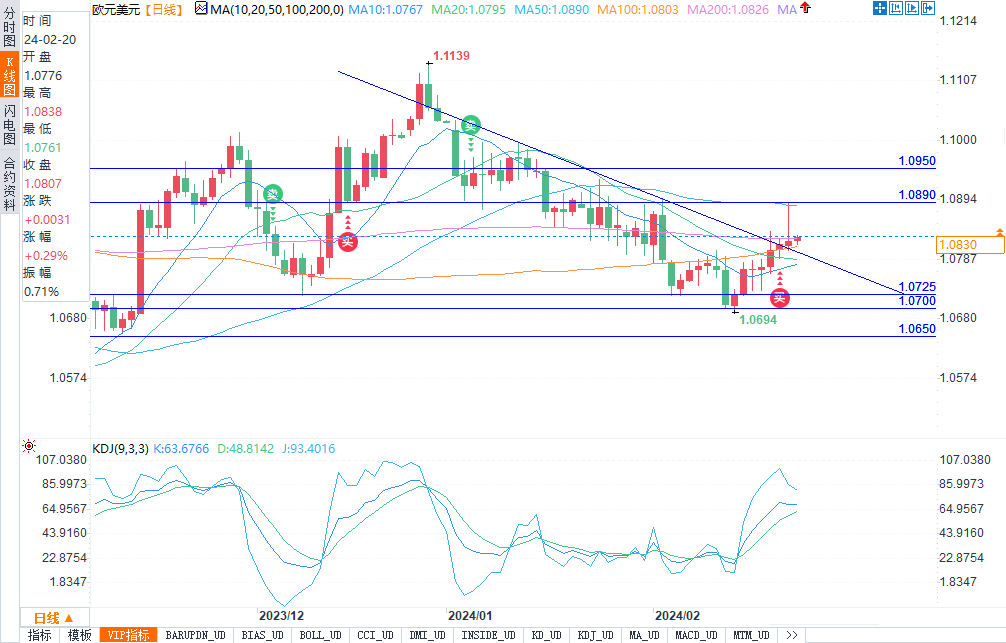Click the red buy marker right of 2023/12
Image resolution: width=1006 pixels, height=643 pixels.
pyautogui.click(x=346, y=241)
